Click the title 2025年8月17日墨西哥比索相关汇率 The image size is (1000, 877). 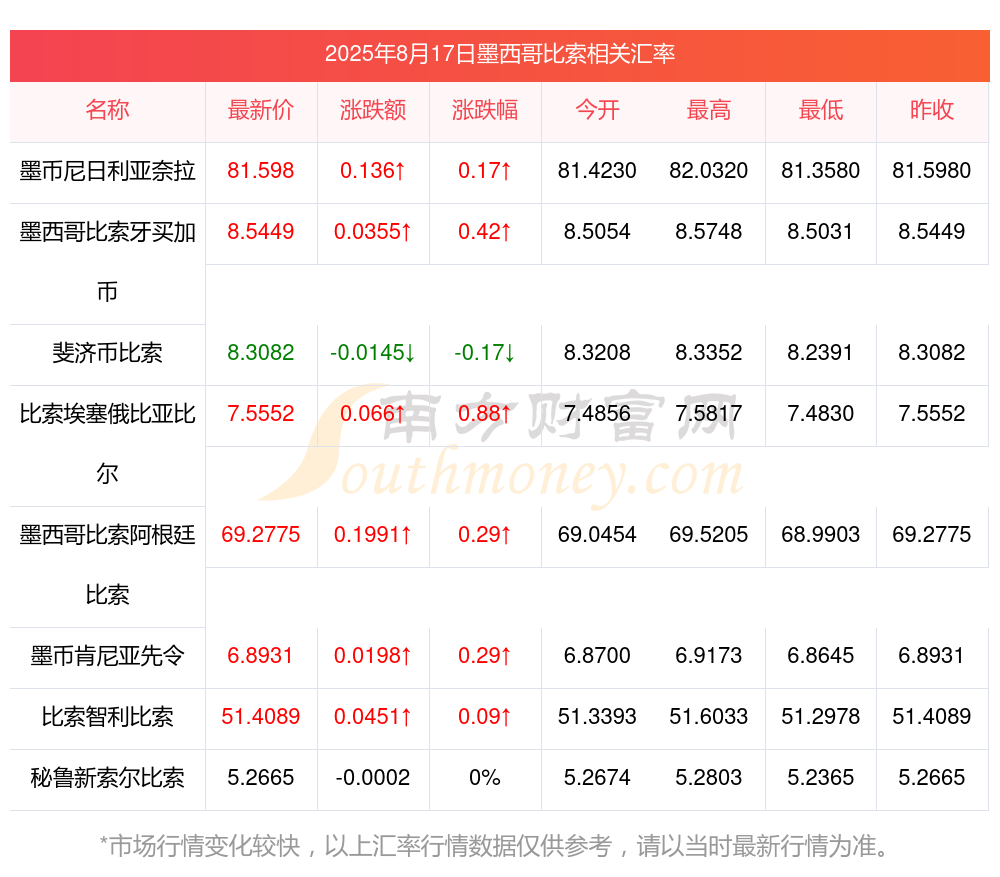click(x=499, y=54)
